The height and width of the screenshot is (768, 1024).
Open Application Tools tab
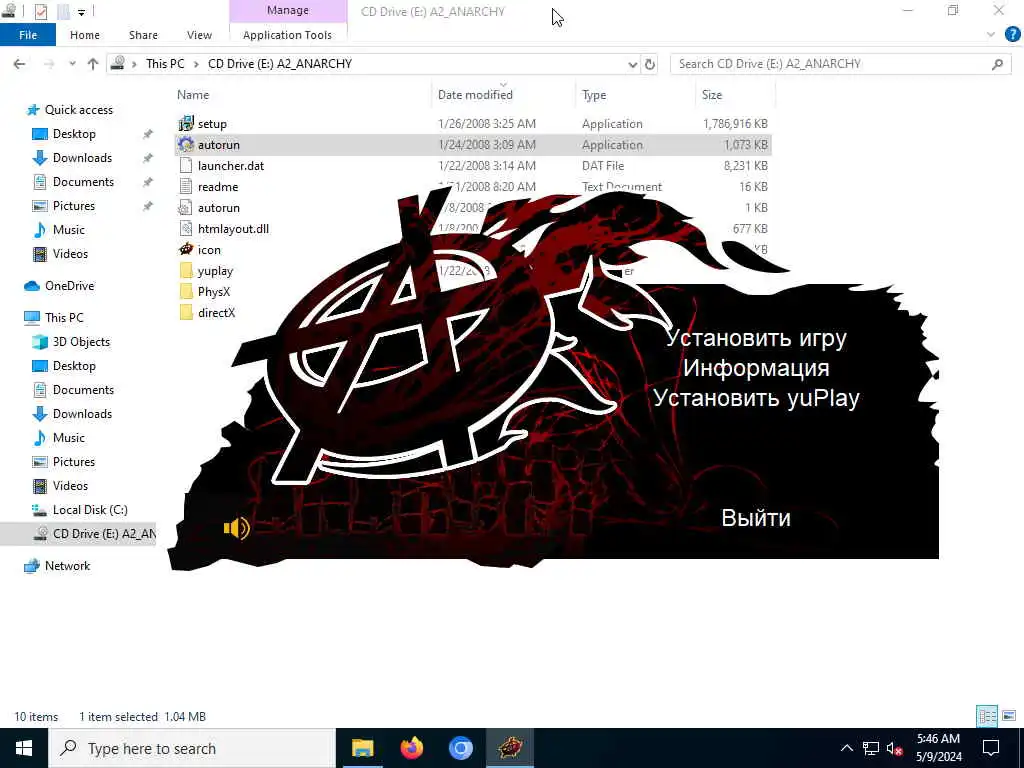[x=287, y=35]
